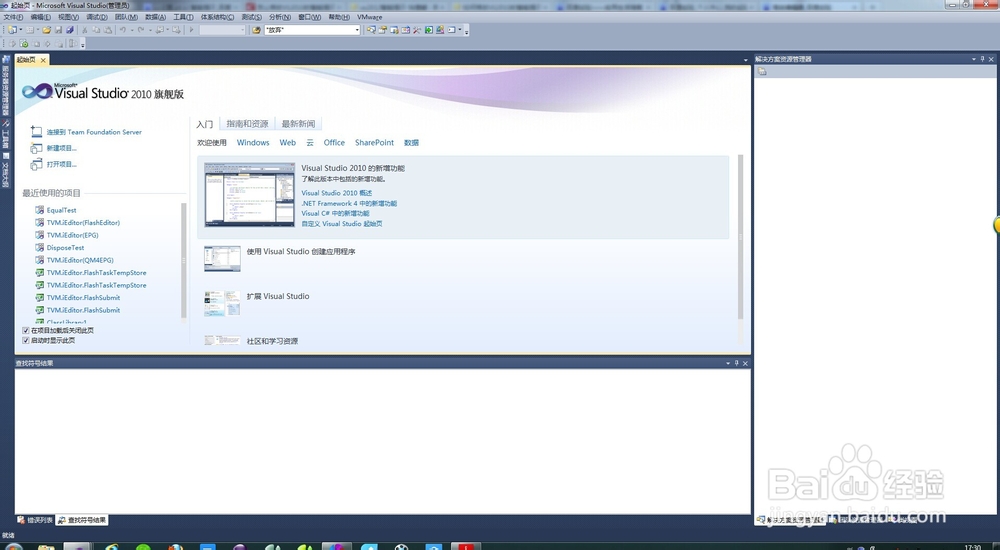
Task: Click the icon beside 新建项目
Action: point(36,148)
